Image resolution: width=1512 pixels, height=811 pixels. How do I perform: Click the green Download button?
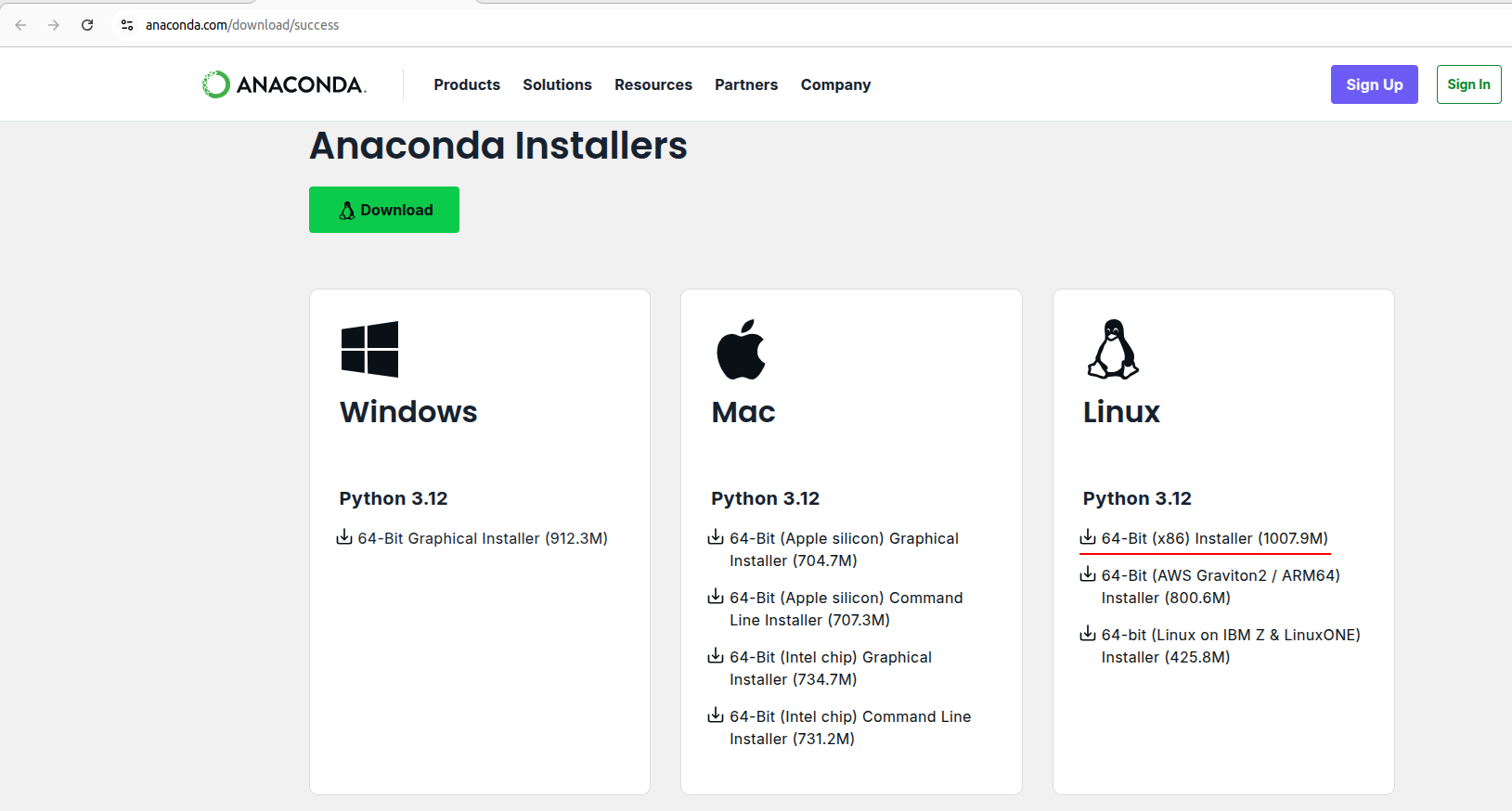384,210
